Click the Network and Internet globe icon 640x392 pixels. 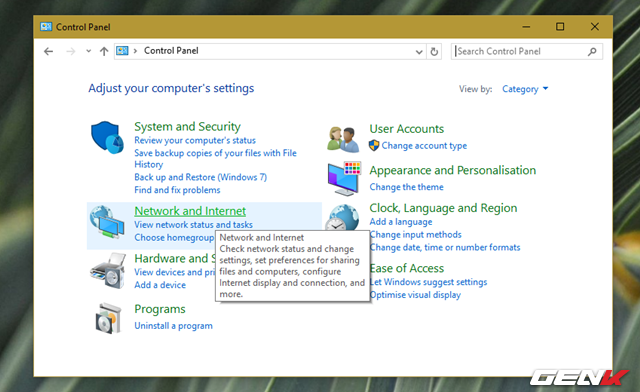coord(107,222)
